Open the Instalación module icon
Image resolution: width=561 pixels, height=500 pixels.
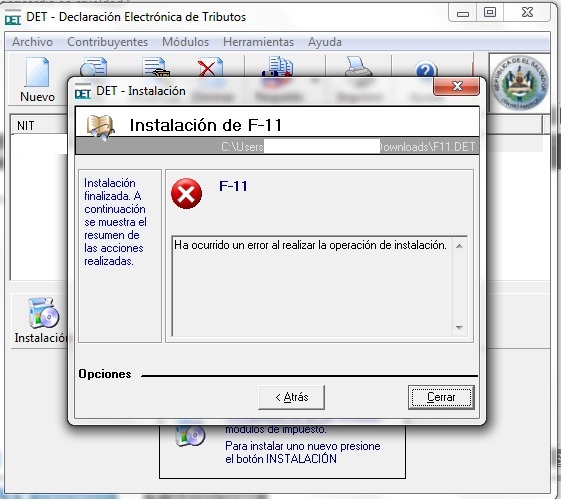click(43, 313)
